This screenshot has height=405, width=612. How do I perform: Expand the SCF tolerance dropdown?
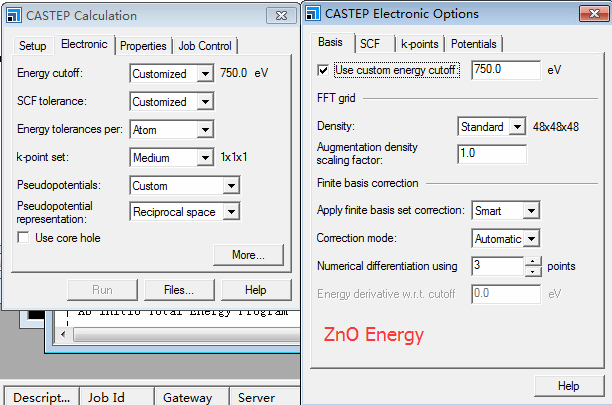205,101
